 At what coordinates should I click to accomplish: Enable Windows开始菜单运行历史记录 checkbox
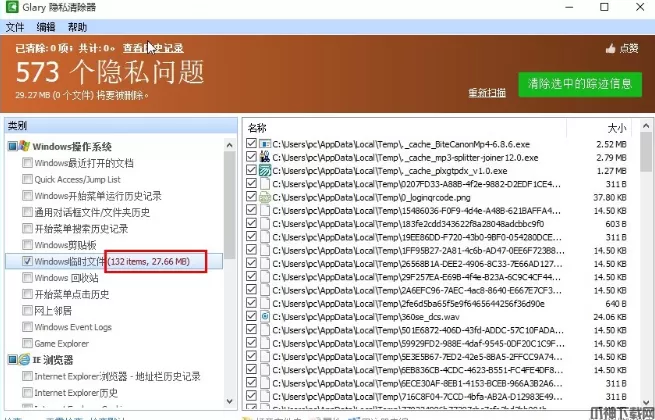(28, 196)
